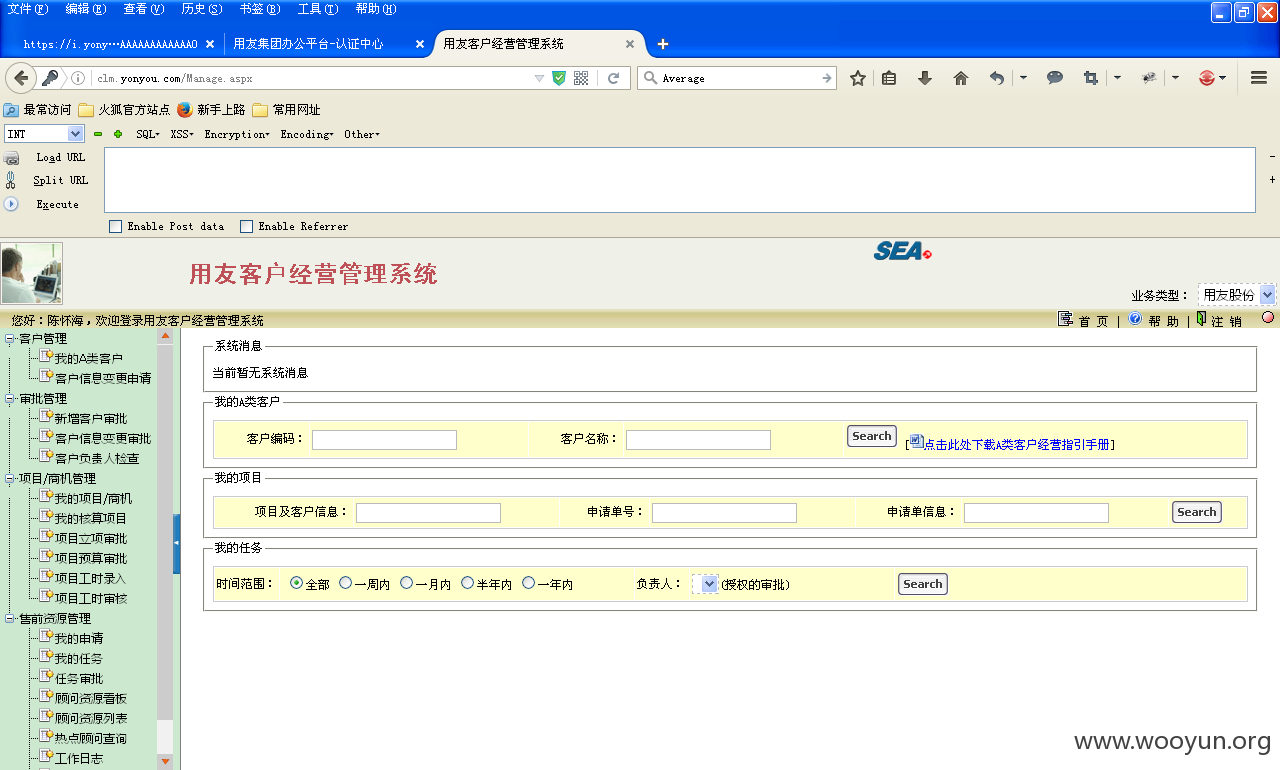
Task: Open the 文件 menu
Action: point(28,9)
